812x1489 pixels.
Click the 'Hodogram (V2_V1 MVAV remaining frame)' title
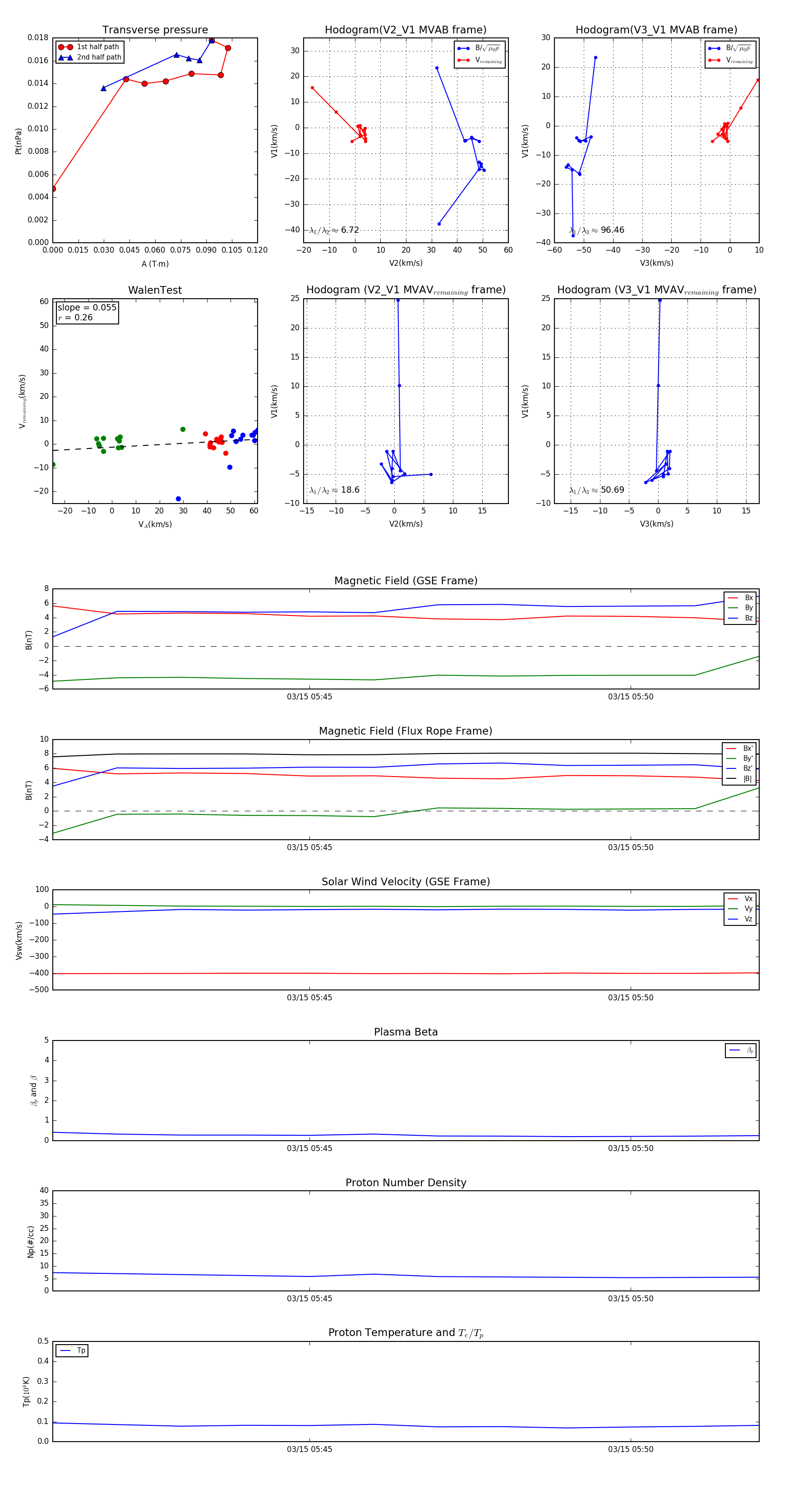406,290
